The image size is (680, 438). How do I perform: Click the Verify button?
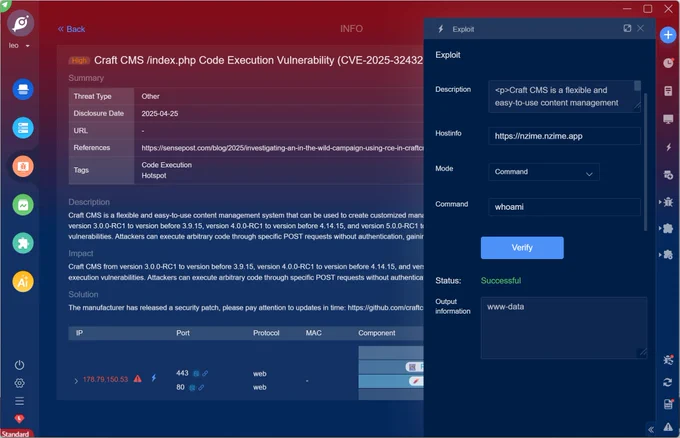point(522,248)
